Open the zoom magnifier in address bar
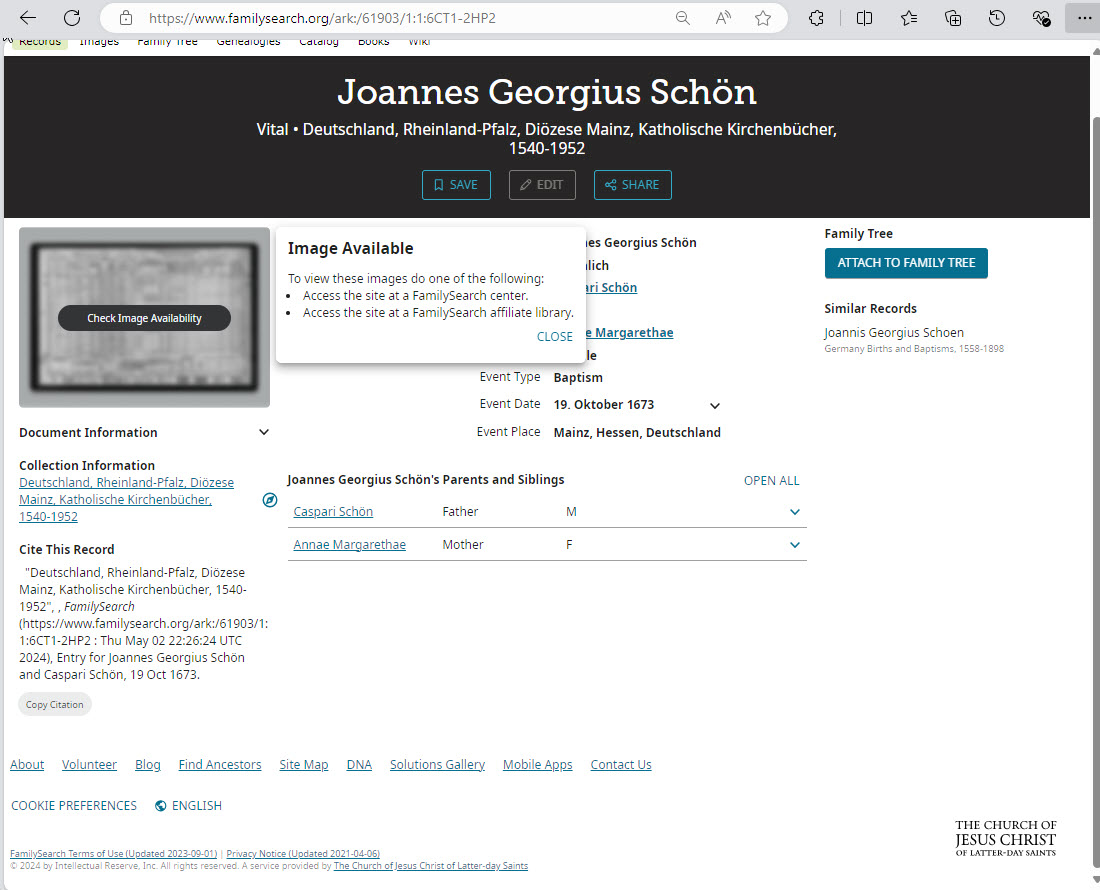The width and height of the screenshot is (1100, 890). point(683,18)
